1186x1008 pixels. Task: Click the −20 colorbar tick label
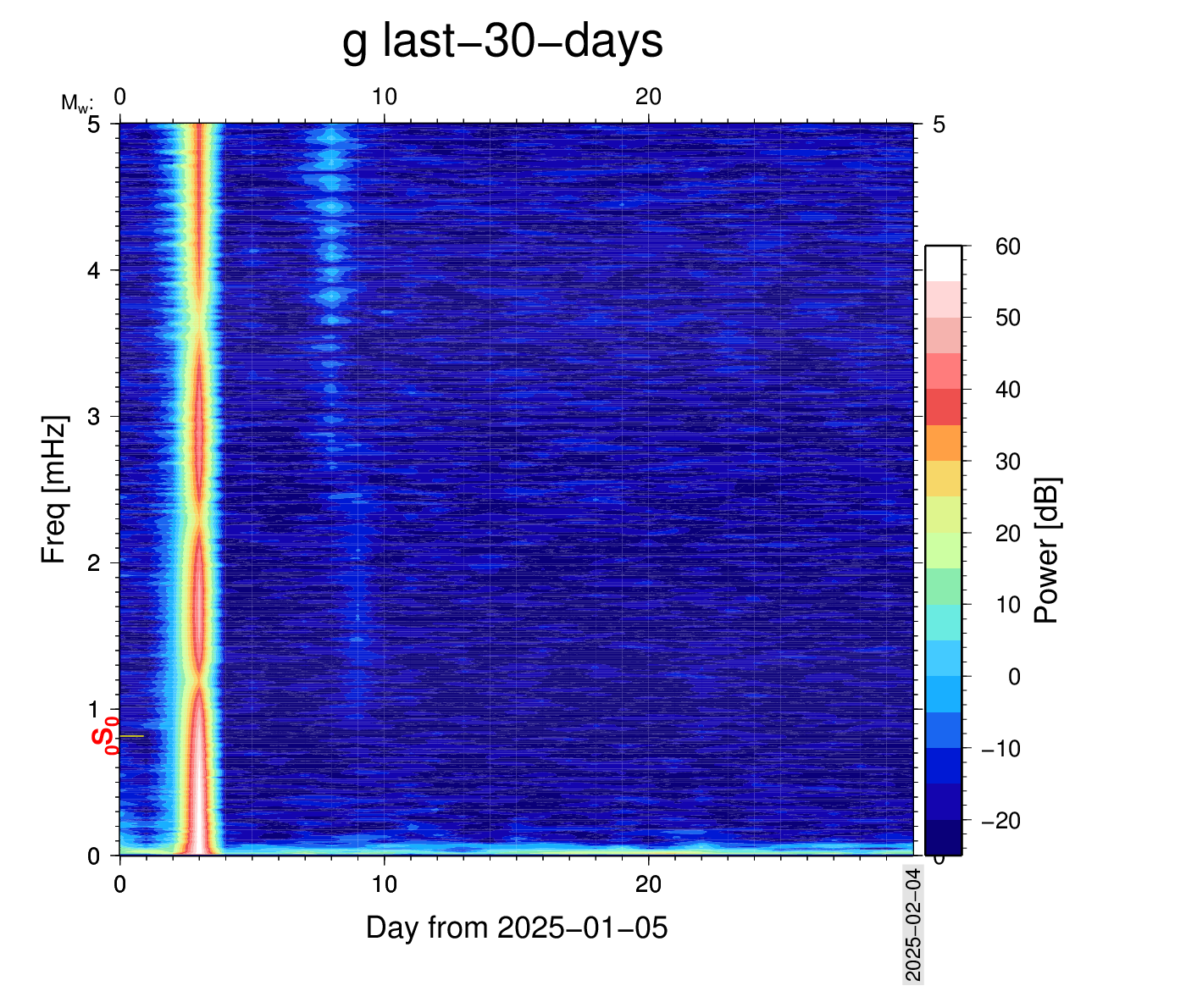click(1000, 821)
